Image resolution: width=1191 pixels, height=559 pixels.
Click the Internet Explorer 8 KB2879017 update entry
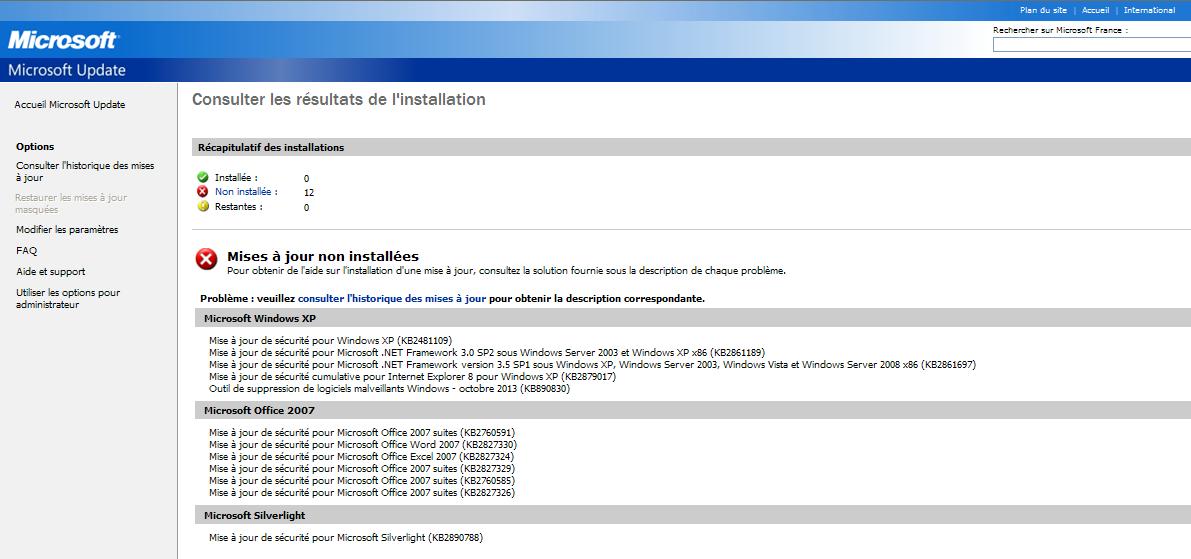(412, 377)
